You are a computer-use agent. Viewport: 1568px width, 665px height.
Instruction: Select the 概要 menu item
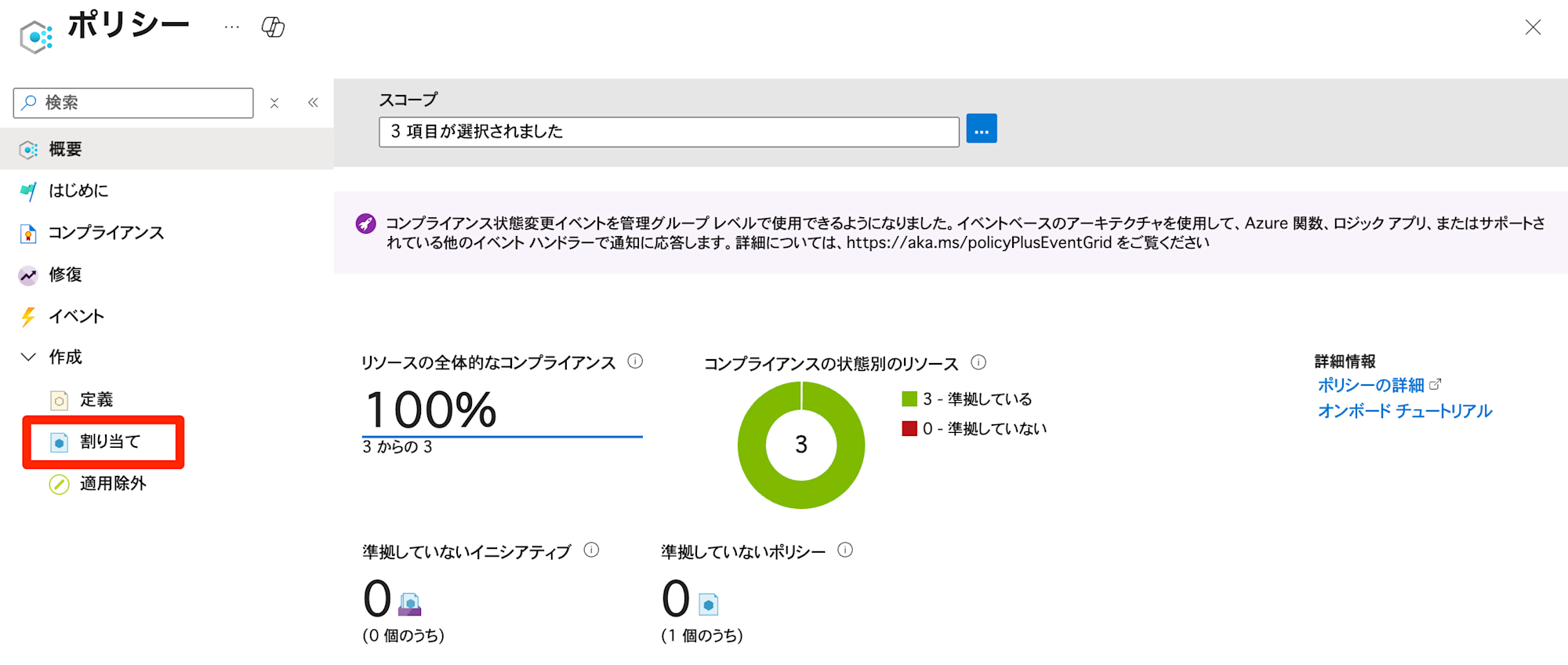tap(167, 149)
